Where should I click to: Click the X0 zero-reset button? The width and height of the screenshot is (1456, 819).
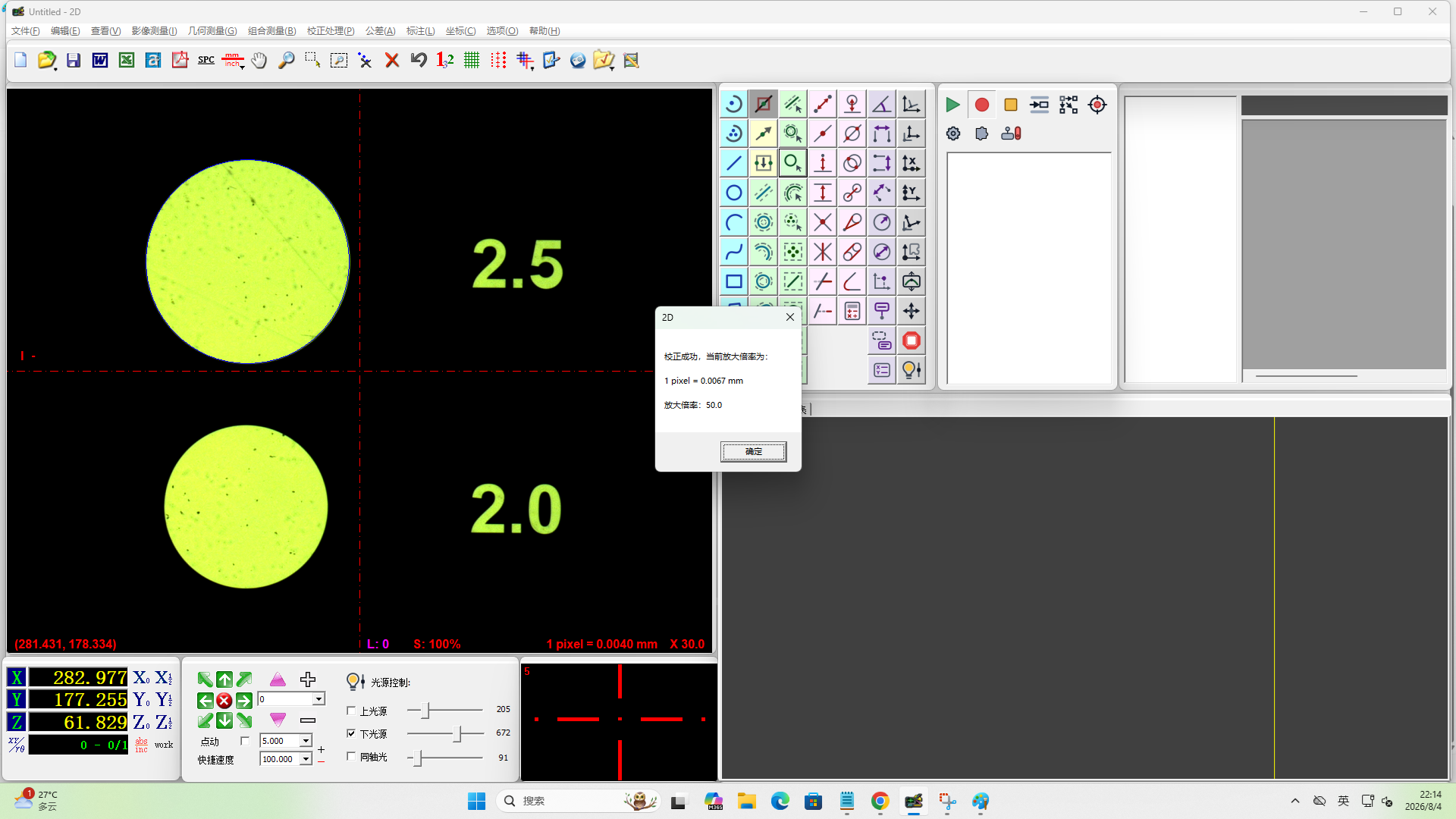pyautogui.click(x=141, y=678)
